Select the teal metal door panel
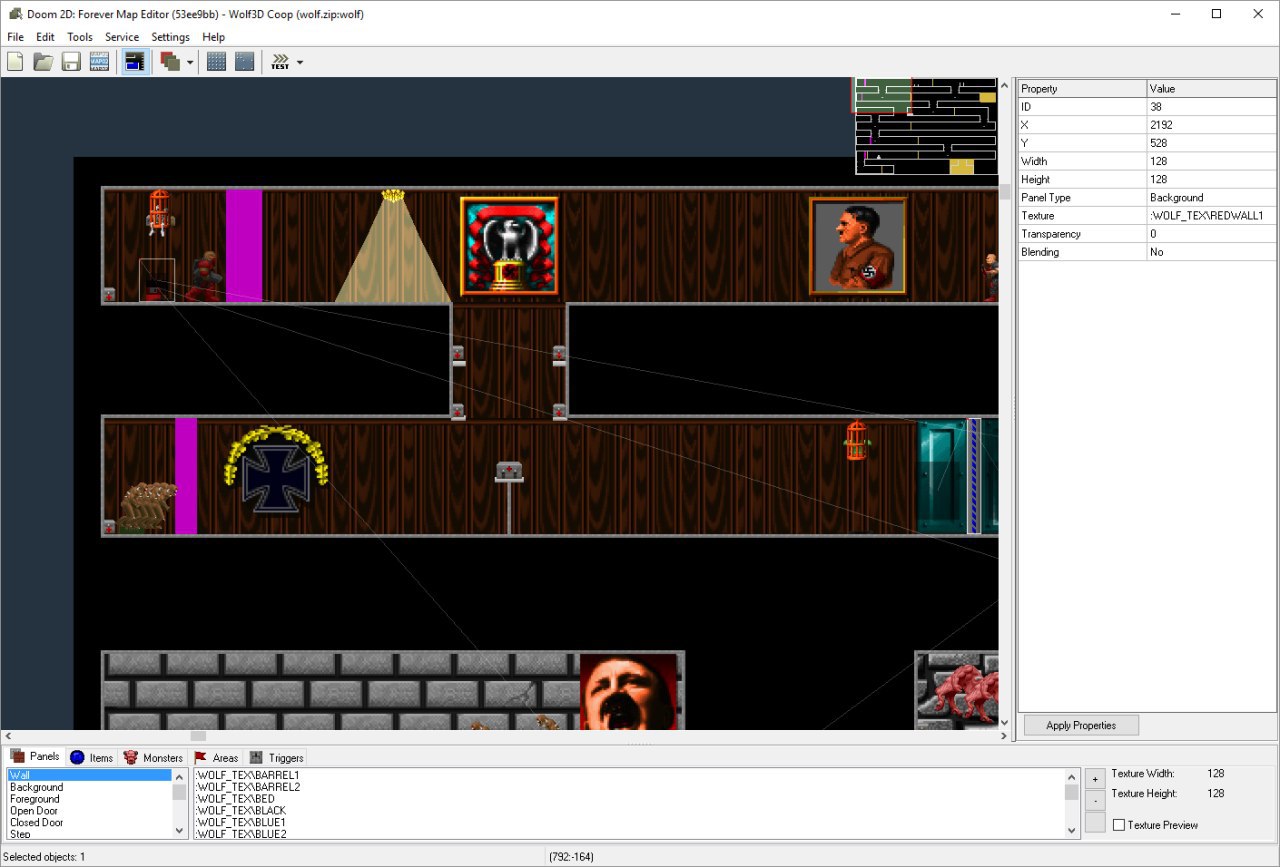 coord(942,476)
